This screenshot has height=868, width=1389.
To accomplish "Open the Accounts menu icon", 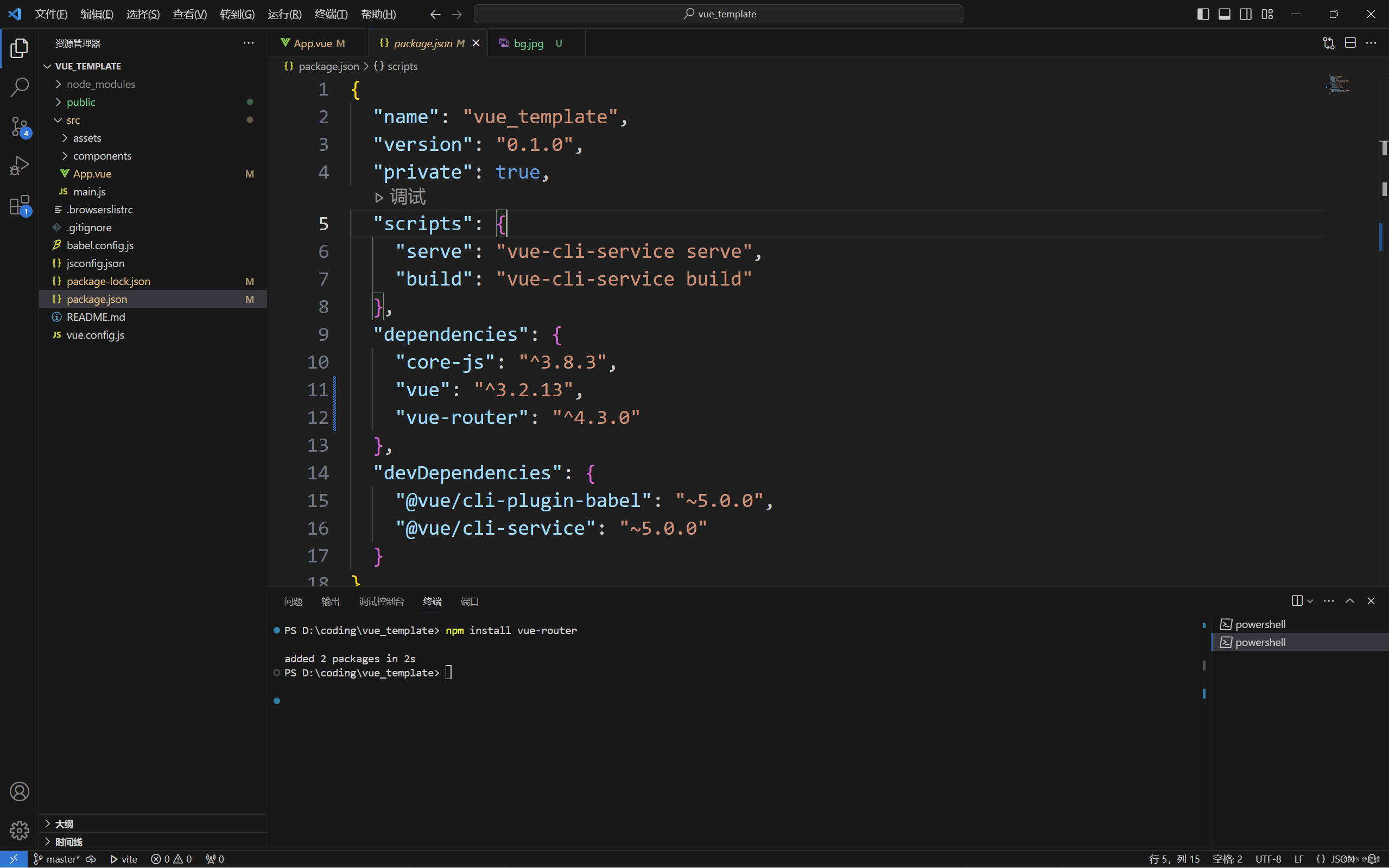I will (20, 791).
